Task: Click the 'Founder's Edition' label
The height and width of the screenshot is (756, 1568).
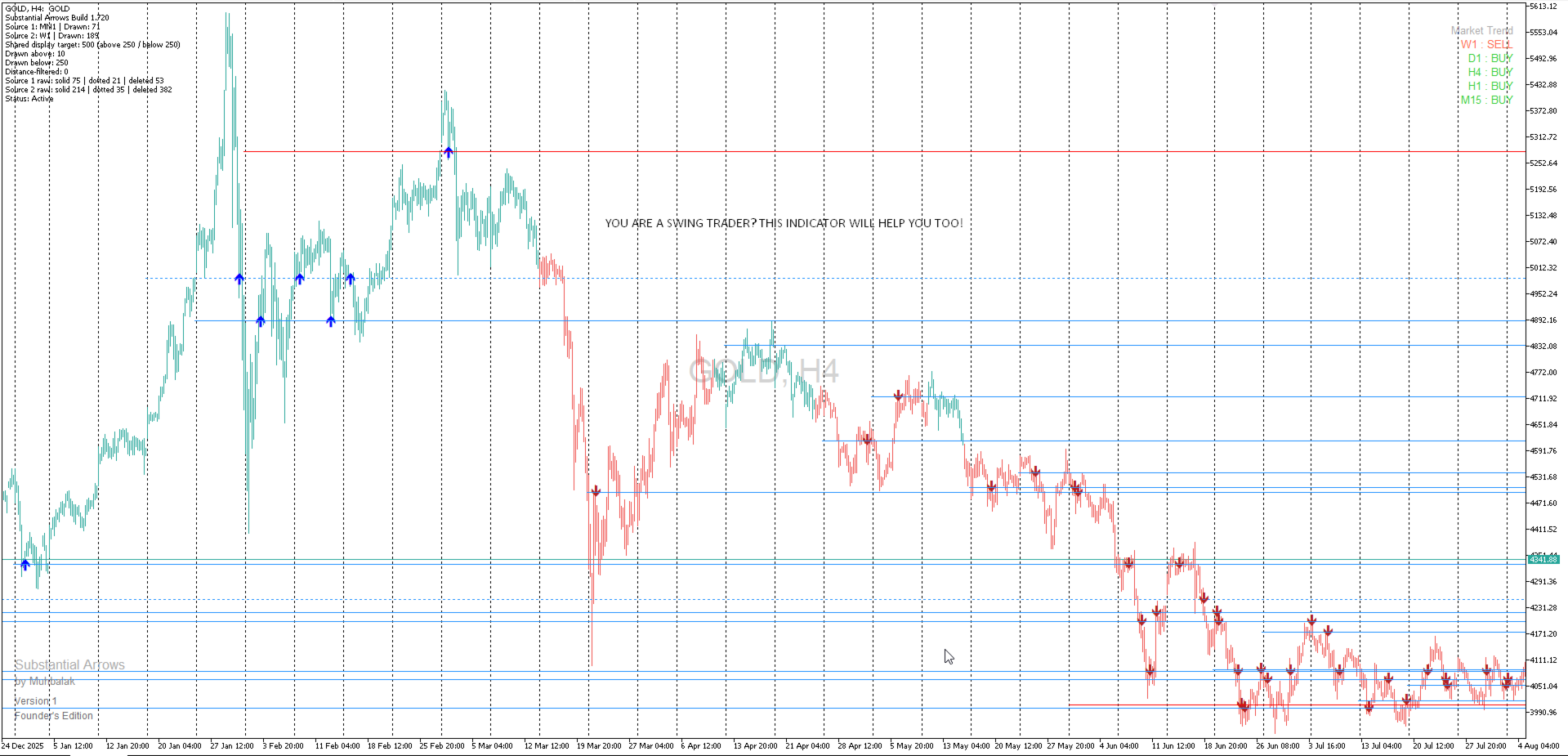Action: pyautogui.click(x=54, y=716)
